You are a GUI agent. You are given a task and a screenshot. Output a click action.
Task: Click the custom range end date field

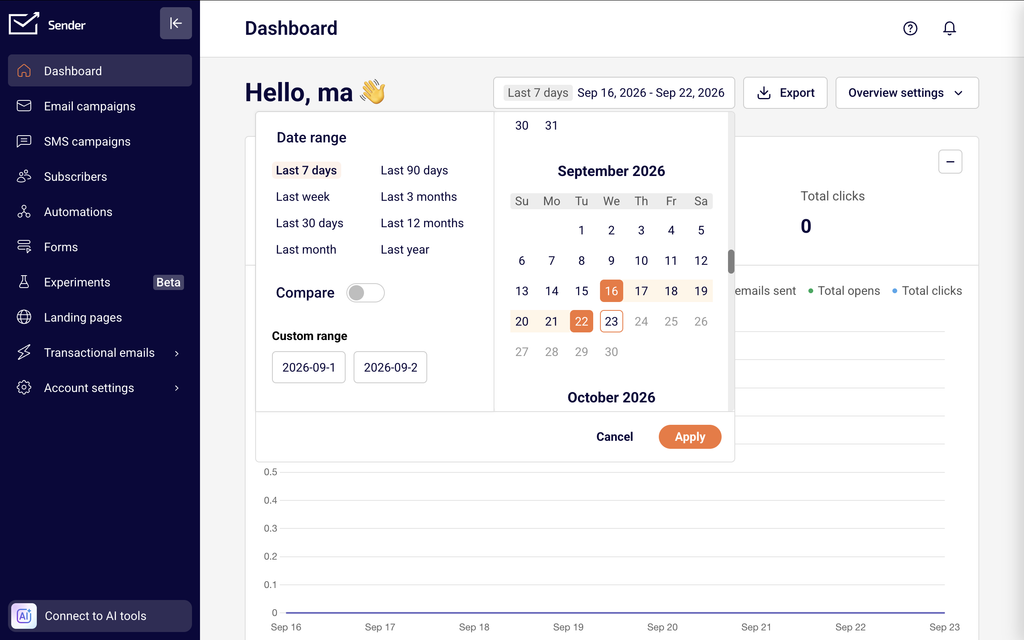(x=391, y=367)
